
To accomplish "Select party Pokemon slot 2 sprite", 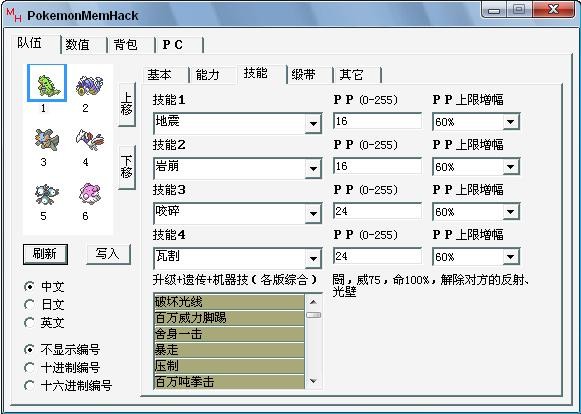I will point(89,85).
